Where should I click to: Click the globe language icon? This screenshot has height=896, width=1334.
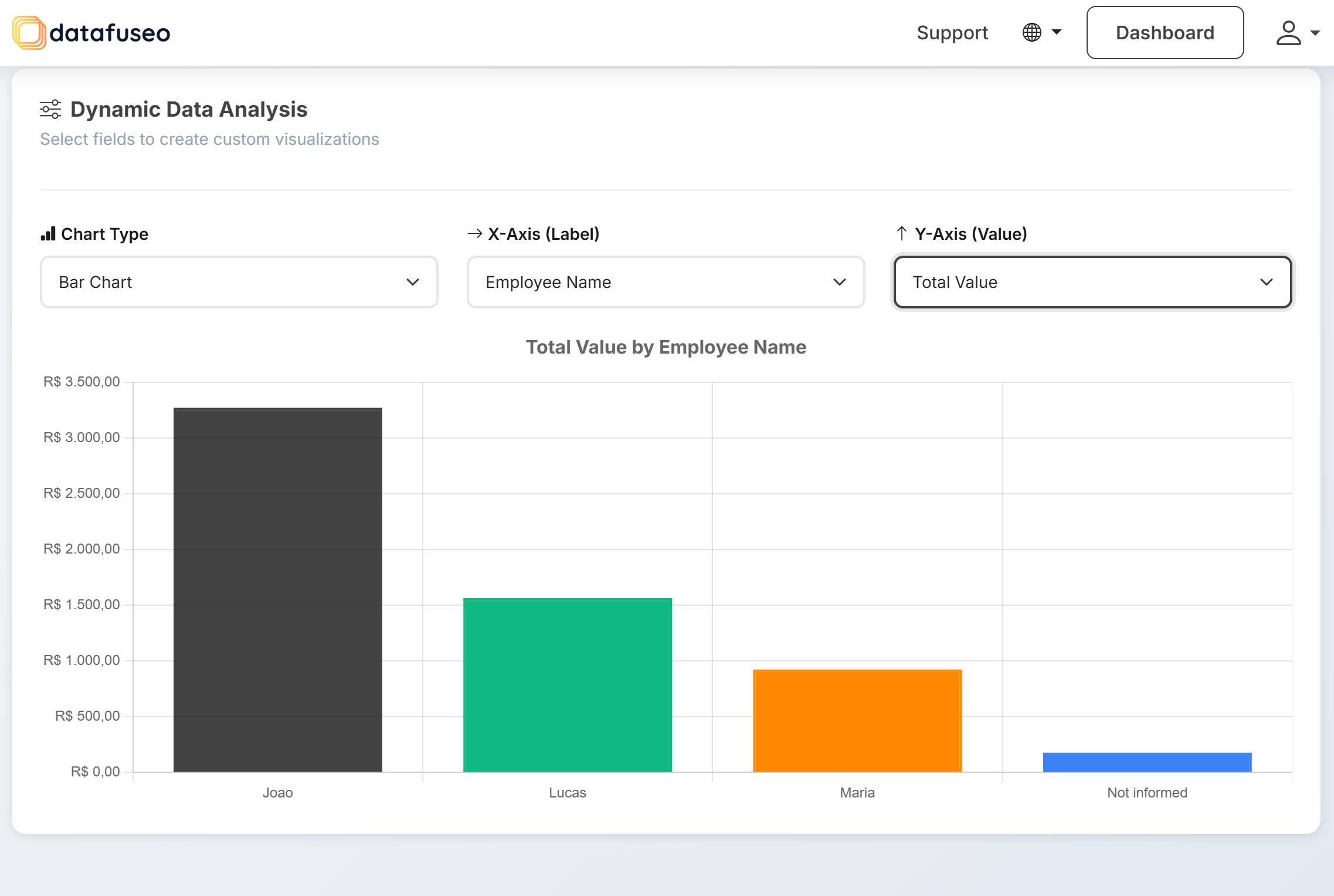pos(1031,32)
